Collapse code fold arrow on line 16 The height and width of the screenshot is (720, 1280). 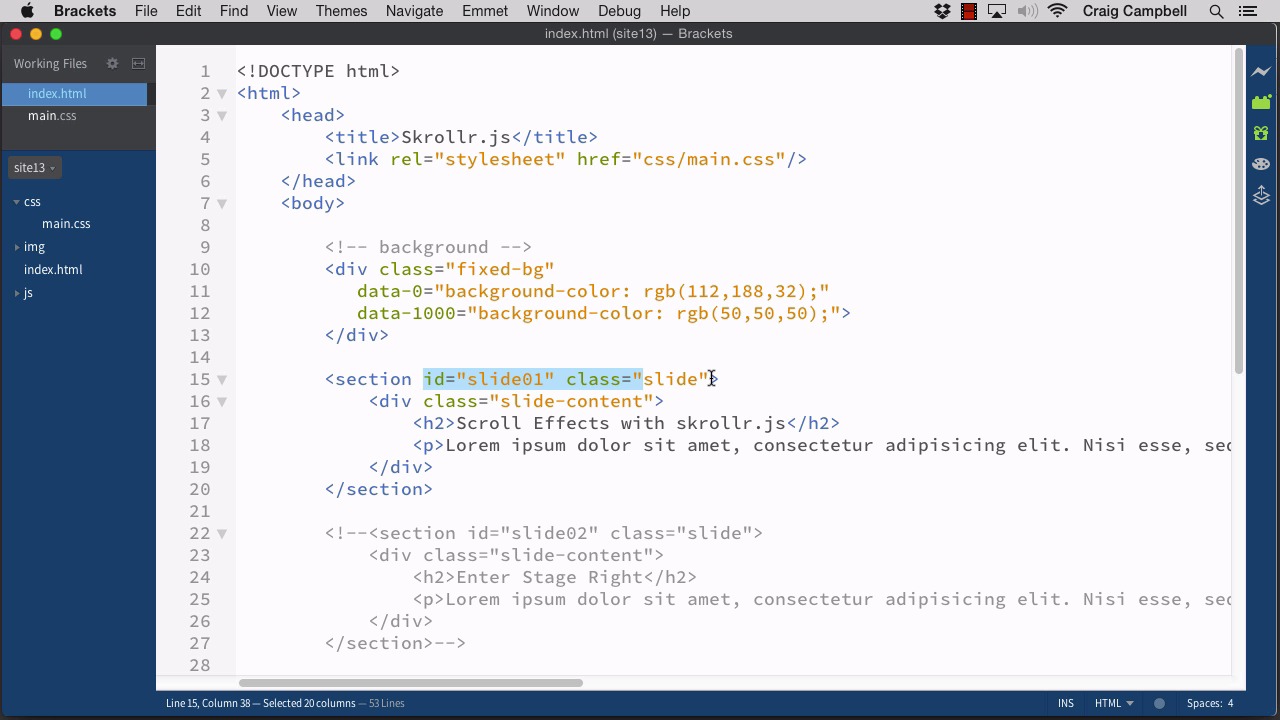222,402
